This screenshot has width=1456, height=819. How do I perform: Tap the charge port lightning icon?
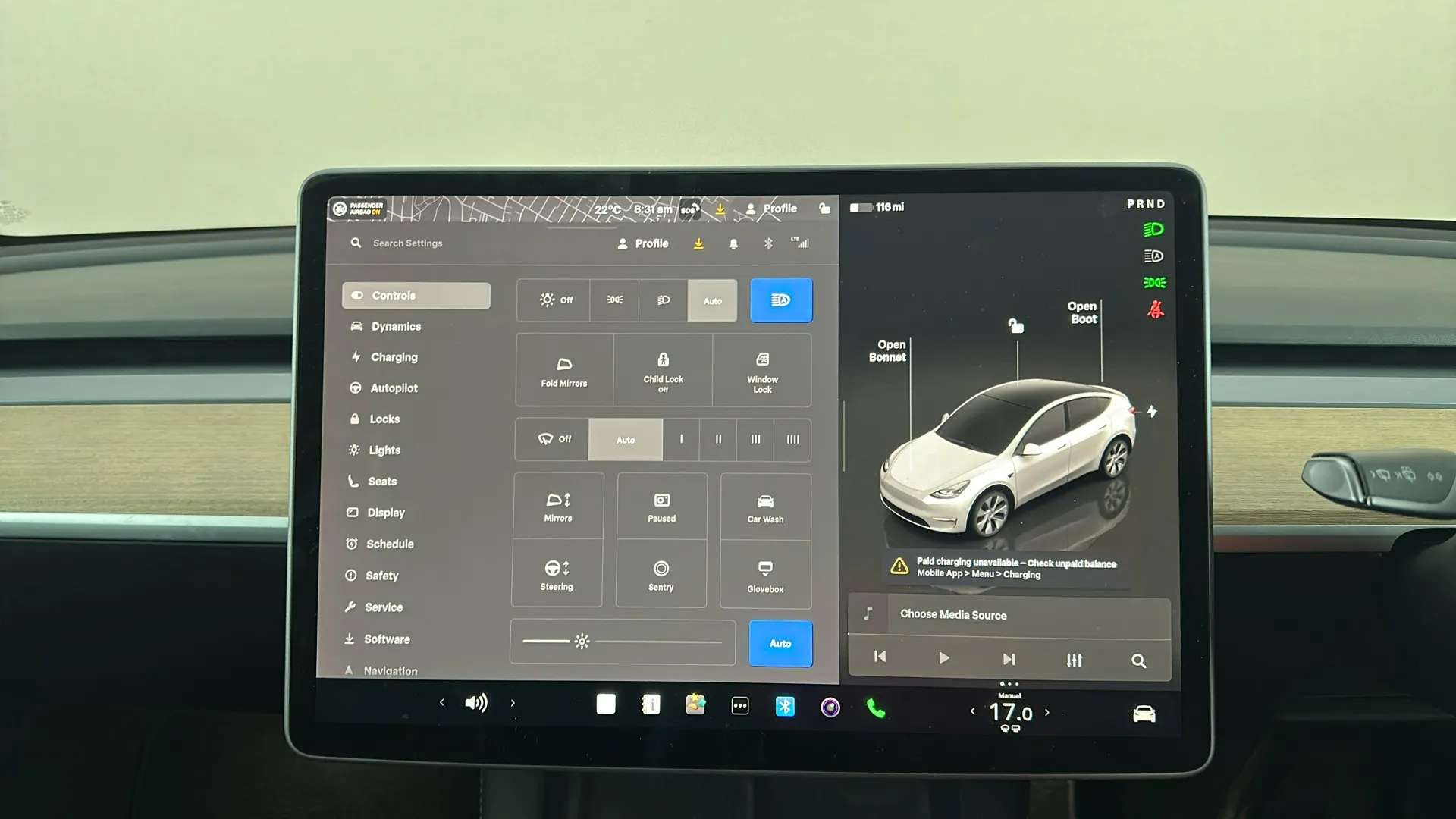[x=1152, y=411]
